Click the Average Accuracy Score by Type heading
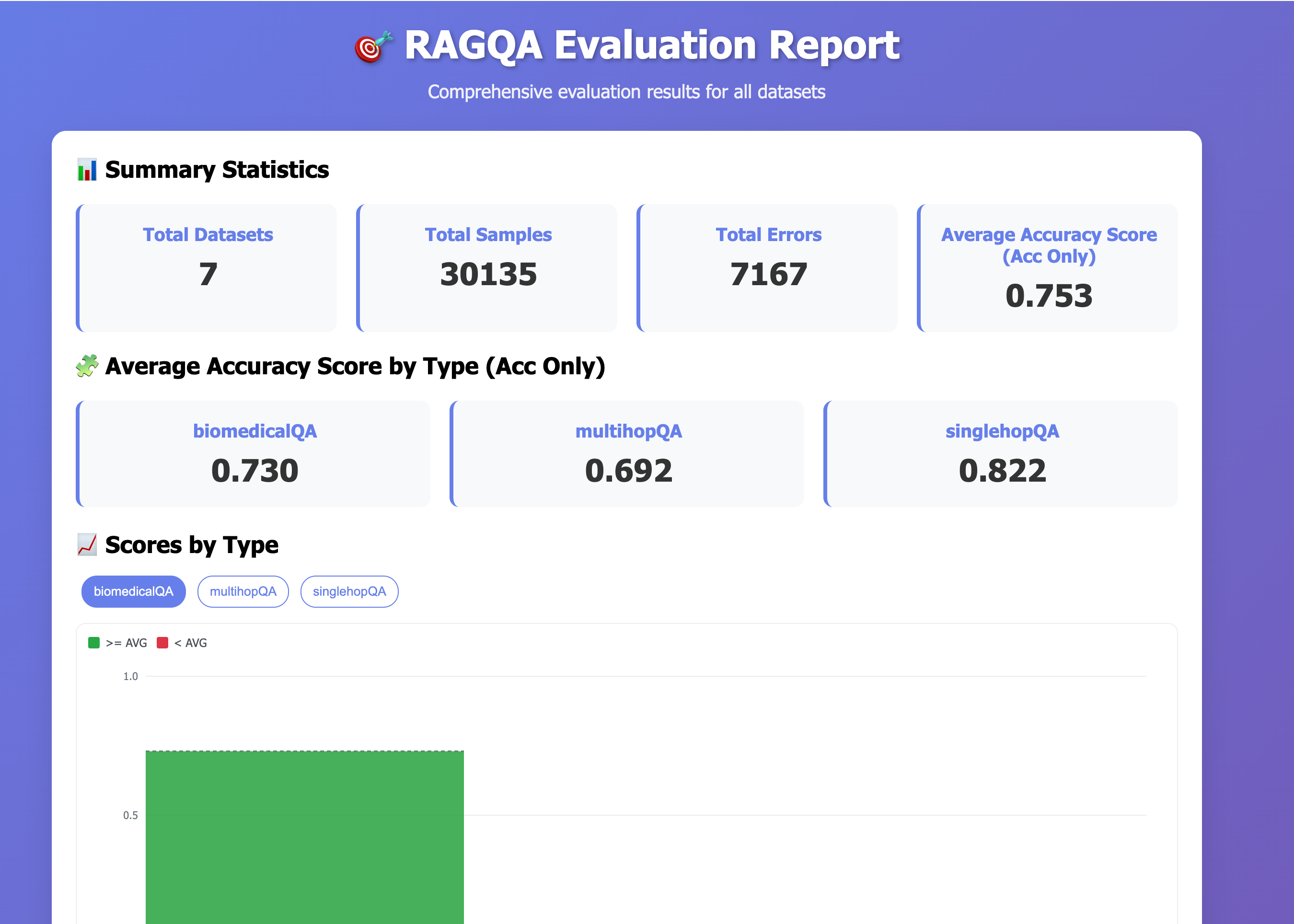 pyautogui.click(x=355, y=366)
